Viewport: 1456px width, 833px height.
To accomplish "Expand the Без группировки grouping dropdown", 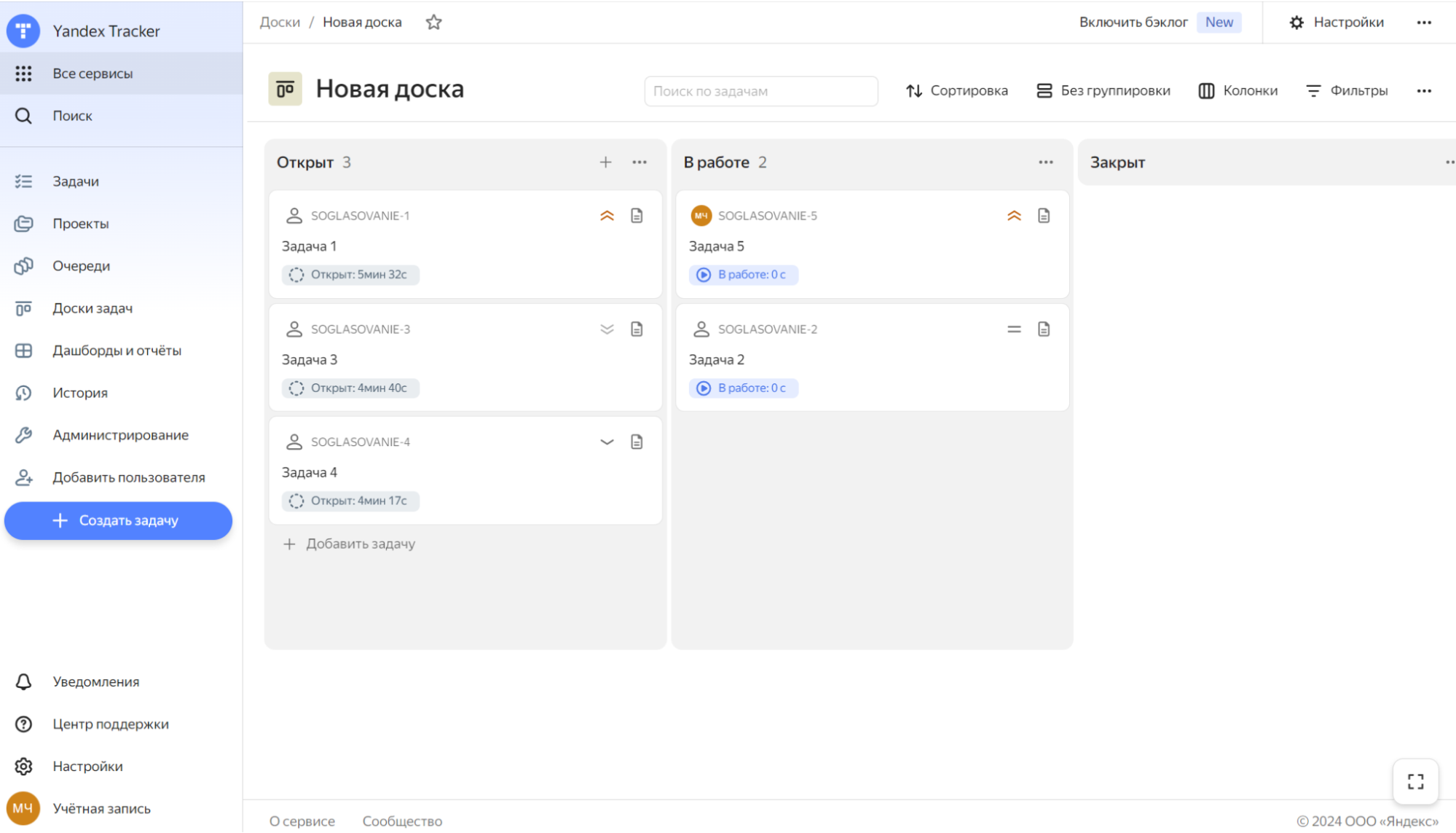I will [x=1103, y=90].
